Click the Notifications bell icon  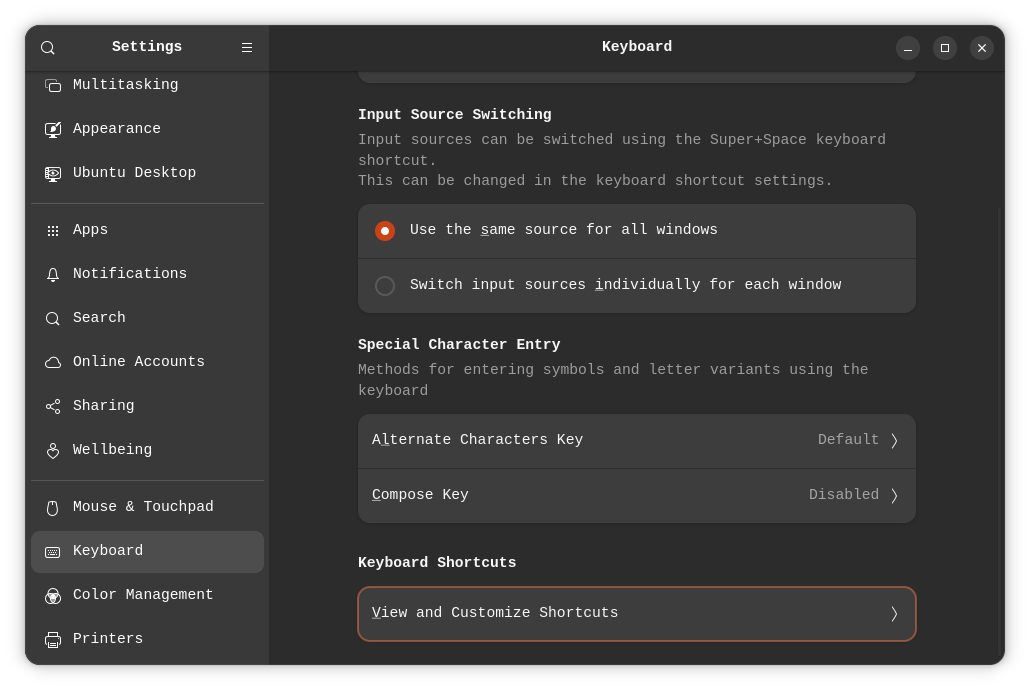(53, 275)
